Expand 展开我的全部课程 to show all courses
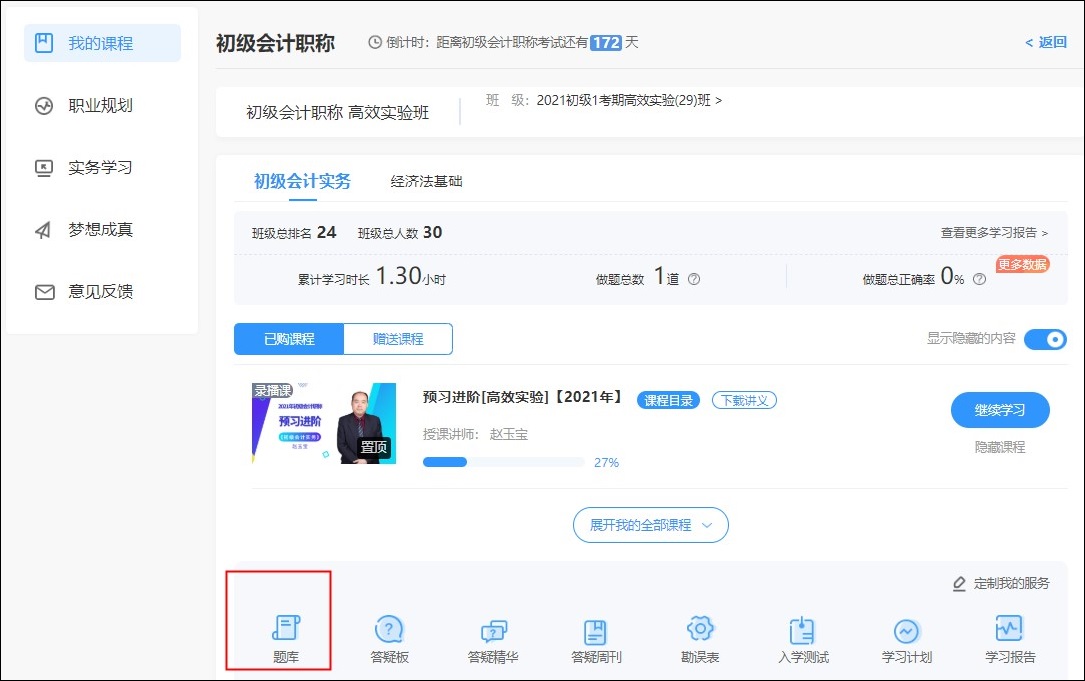This screenshot has width=1085, height=681. (x=650, y=524)
